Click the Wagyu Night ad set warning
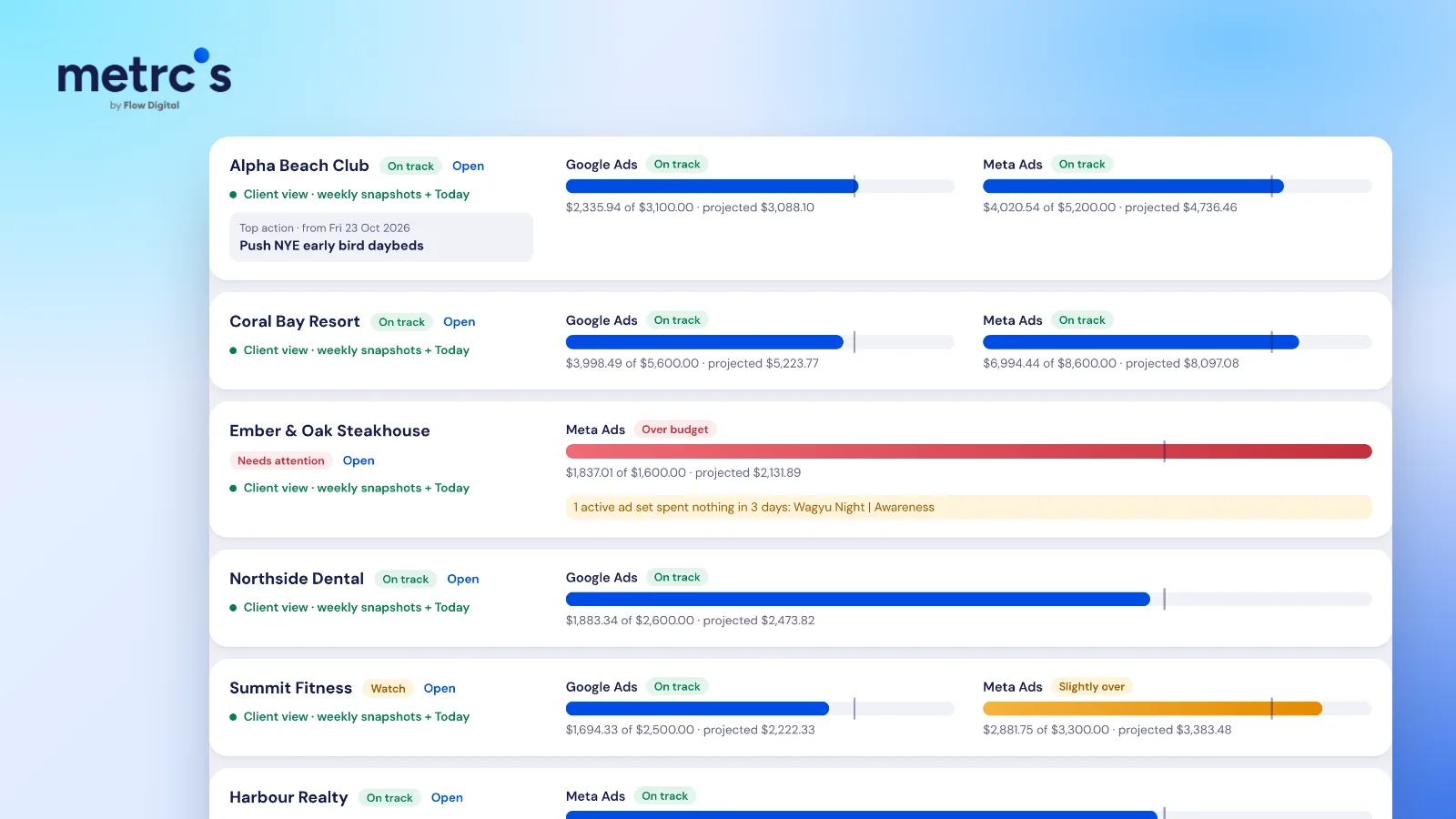This screenshot has height=819, width=1456. pyautogui.click(x=969, y=507)
